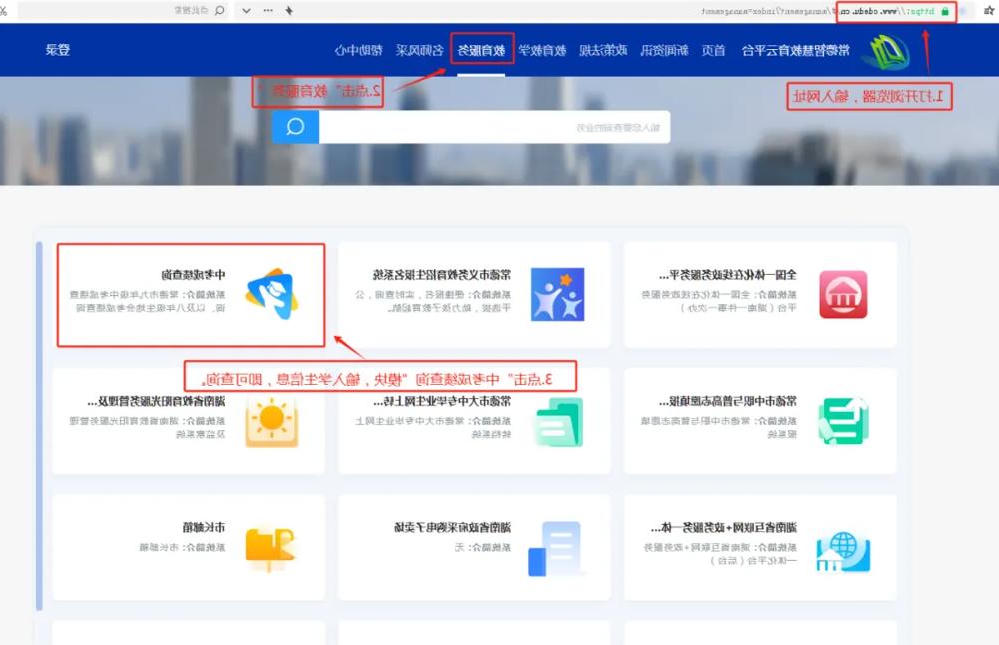Open the 常德市中职与普高志愿填报 card title

click(x=728, y=402)
